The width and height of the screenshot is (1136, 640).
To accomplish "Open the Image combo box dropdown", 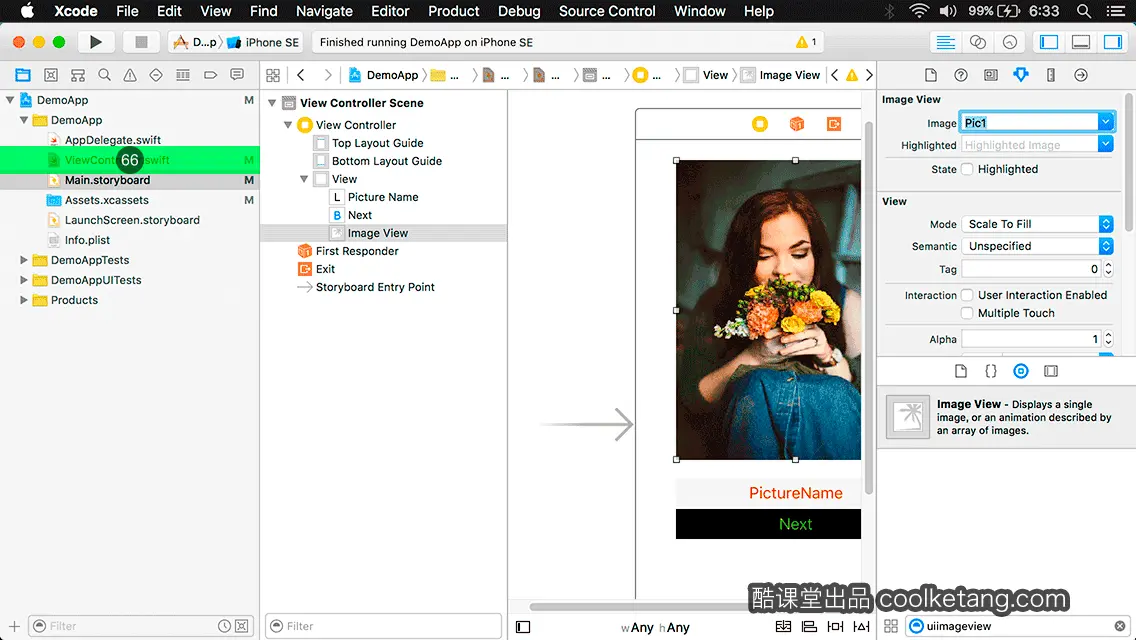I will (x=1106, y=122).
